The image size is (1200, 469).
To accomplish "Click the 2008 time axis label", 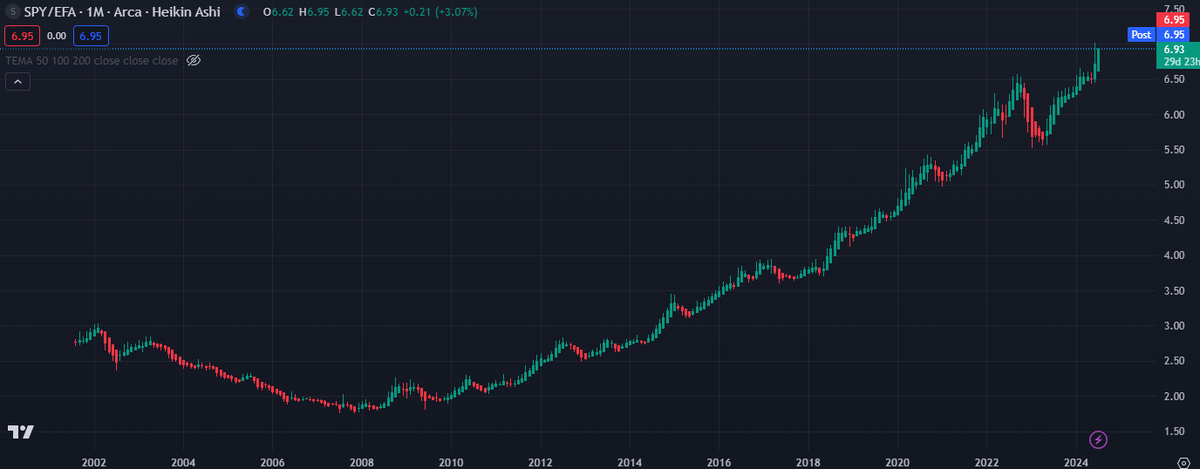I will click(x=362, y=462).
